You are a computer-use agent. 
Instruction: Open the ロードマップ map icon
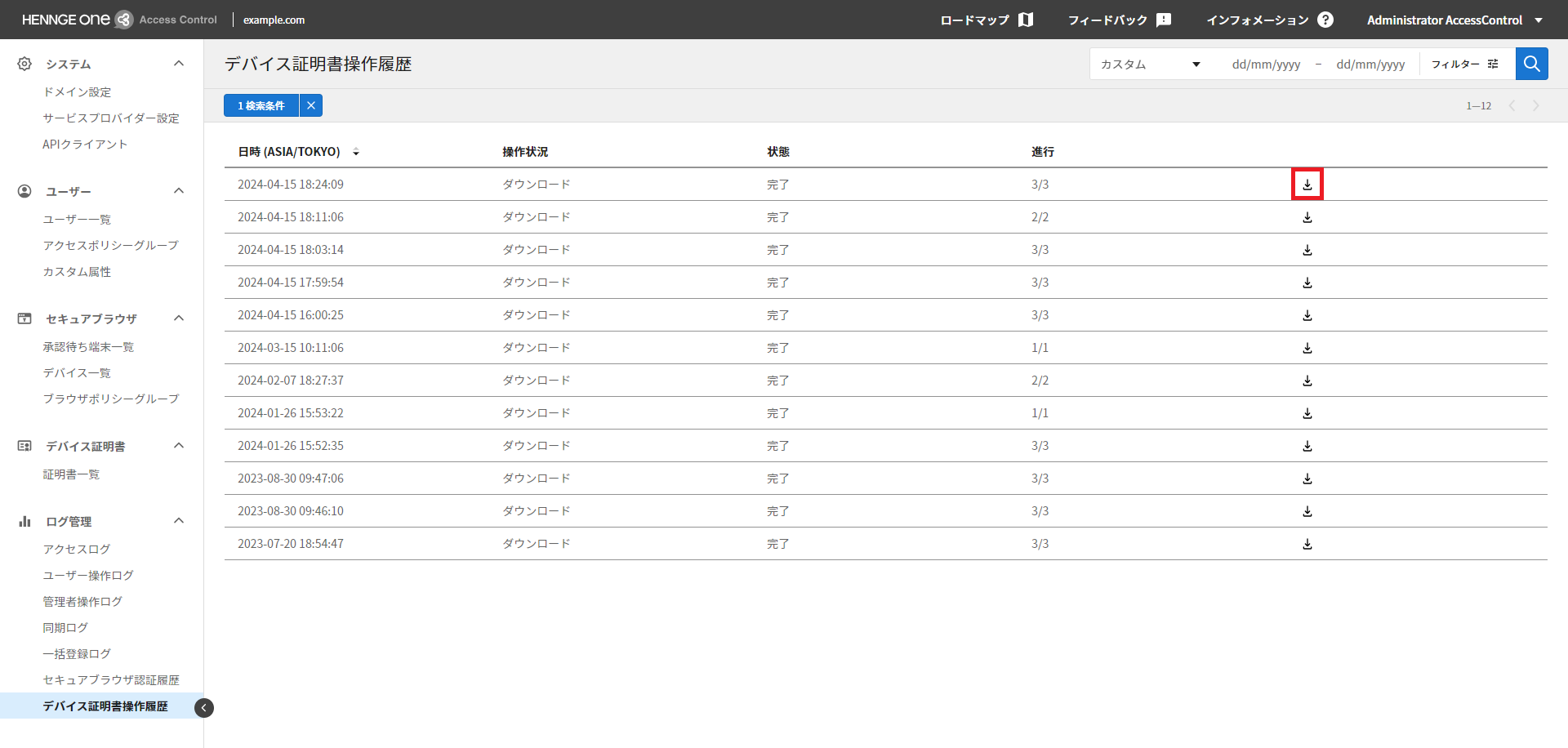1026,20
